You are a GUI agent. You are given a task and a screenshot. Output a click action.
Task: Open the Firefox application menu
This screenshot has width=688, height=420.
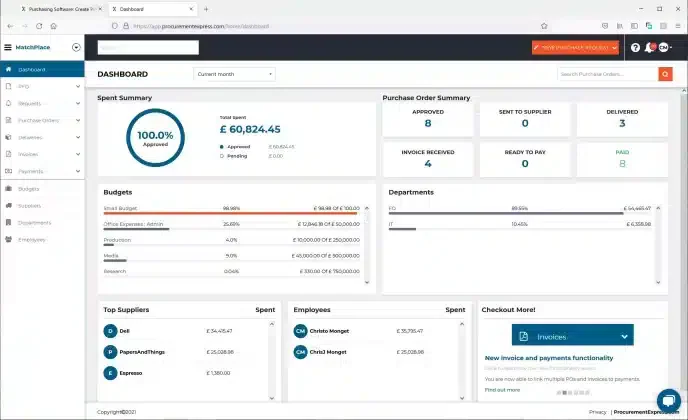(x=678, y=26)
